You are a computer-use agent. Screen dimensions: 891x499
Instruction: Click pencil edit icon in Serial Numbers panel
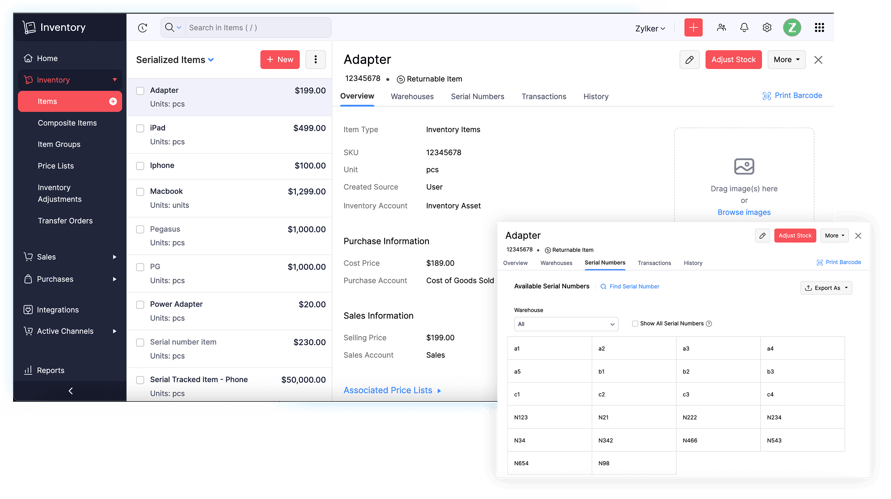click(763, 235)
